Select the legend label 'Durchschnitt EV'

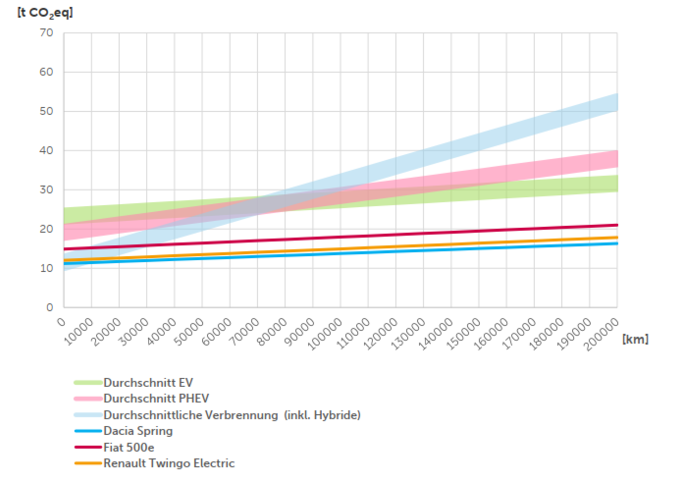[x=148, y=382]
